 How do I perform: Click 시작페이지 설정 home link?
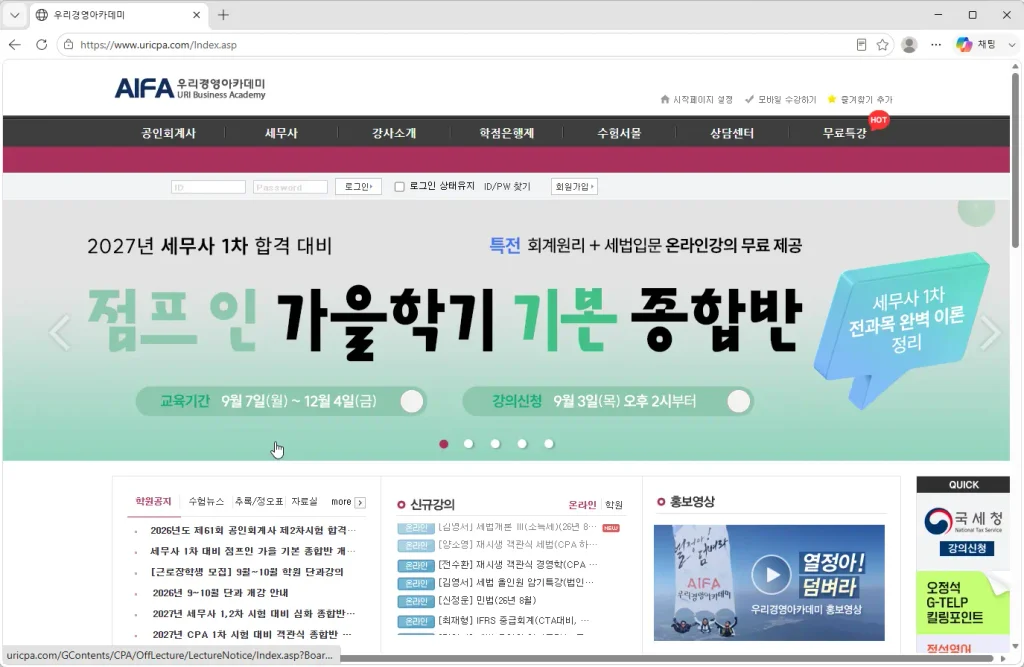696,99
